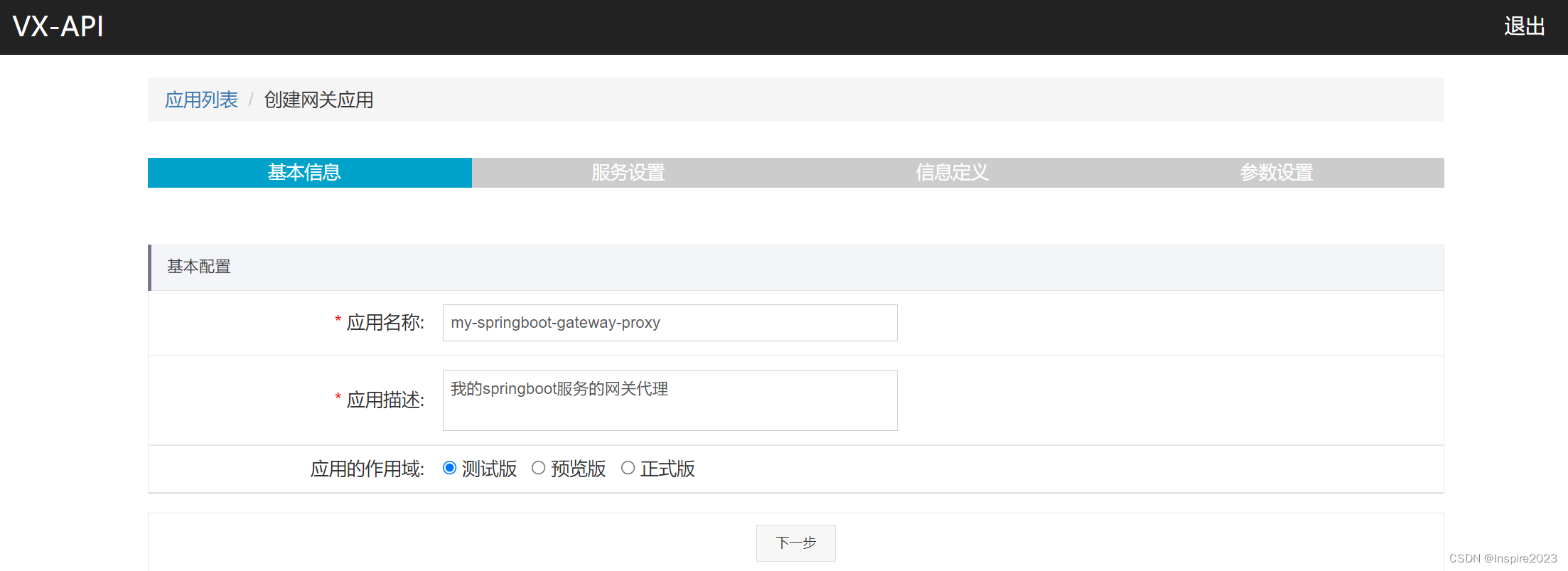The image size is (1568, 571).
Task: Click the VX-API logo title
Action: point(58,26)
